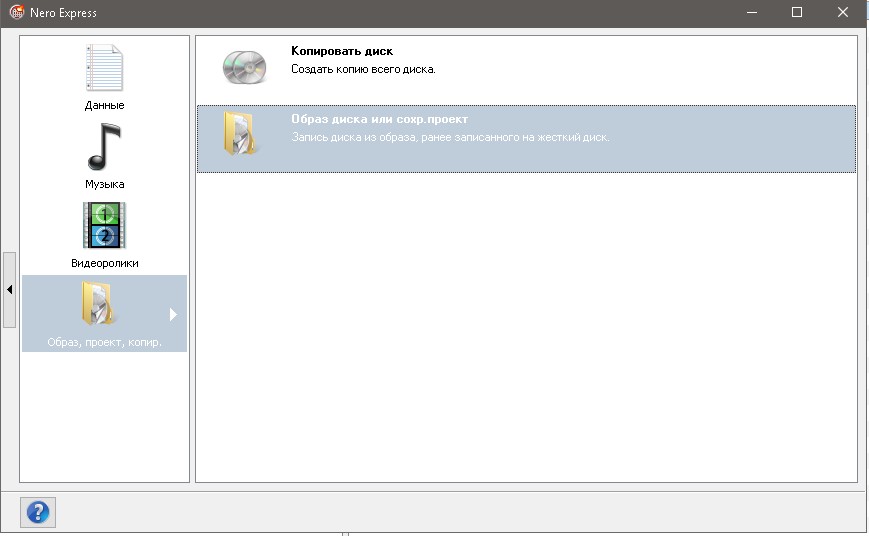Click the Nero Express title text
869x536 pixels.
pyautogui.click(x=63, y=13)
